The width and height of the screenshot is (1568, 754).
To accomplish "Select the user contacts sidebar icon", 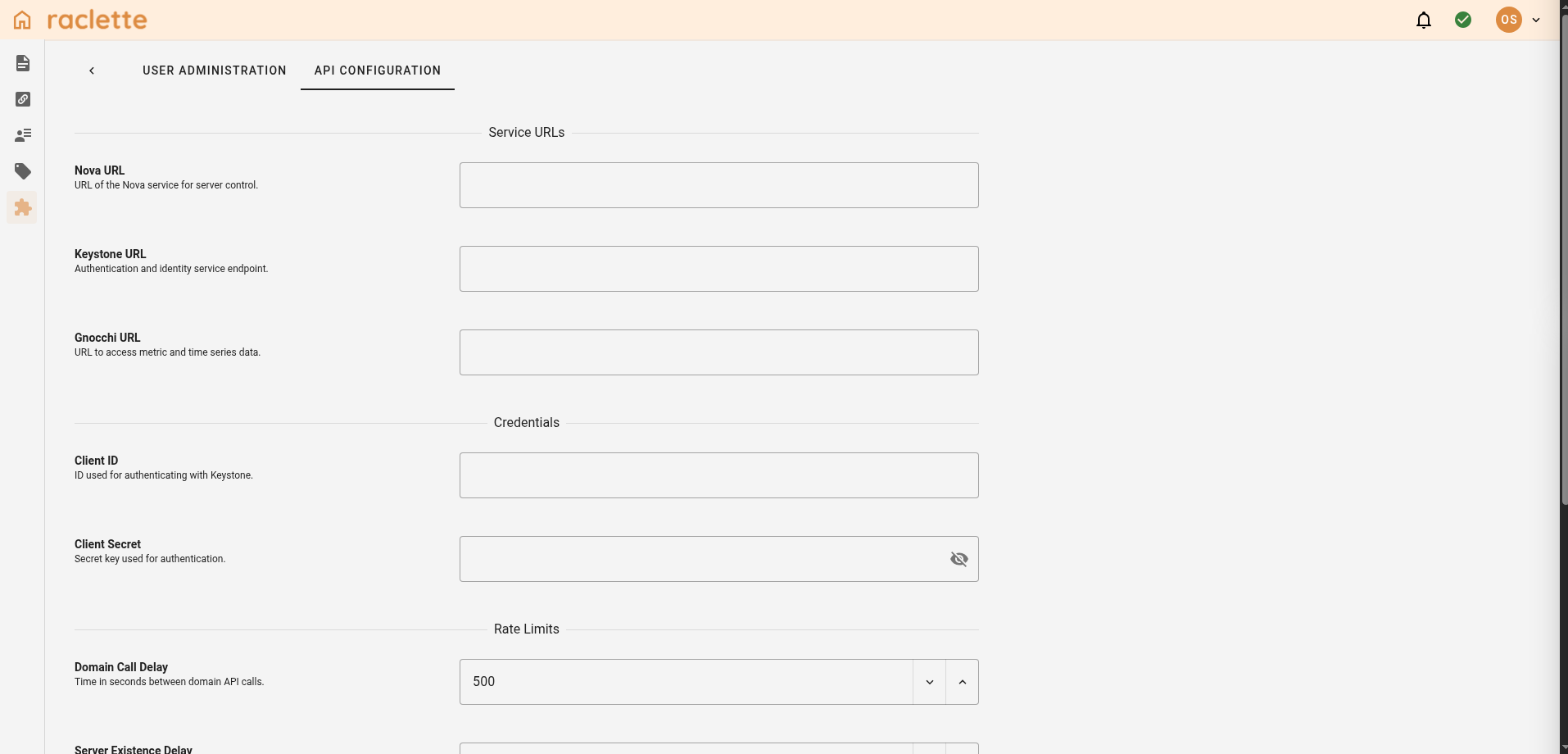I will [x=23, y=134].
